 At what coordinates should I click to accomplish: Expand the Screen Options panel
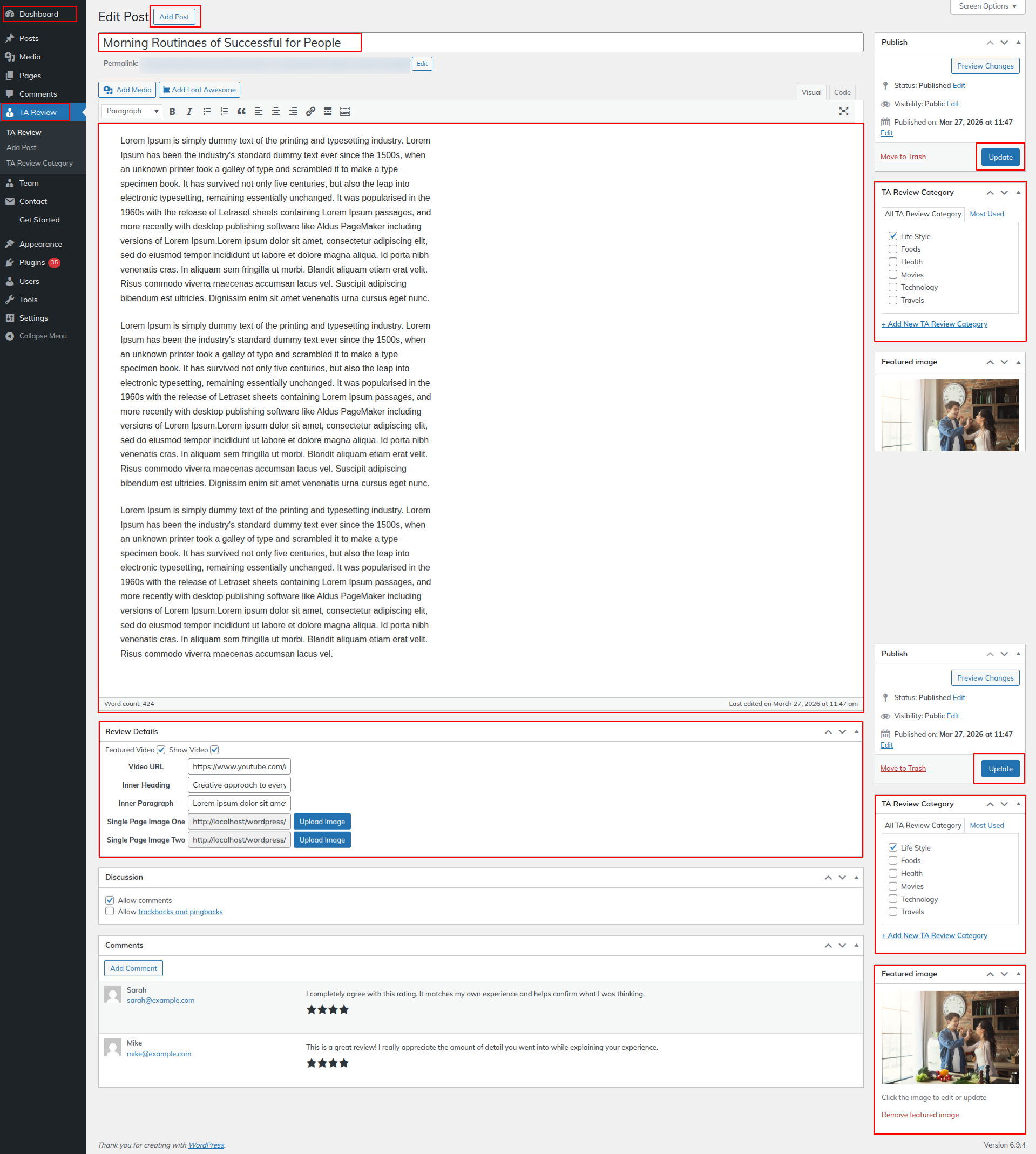click(x=987, y=6)
